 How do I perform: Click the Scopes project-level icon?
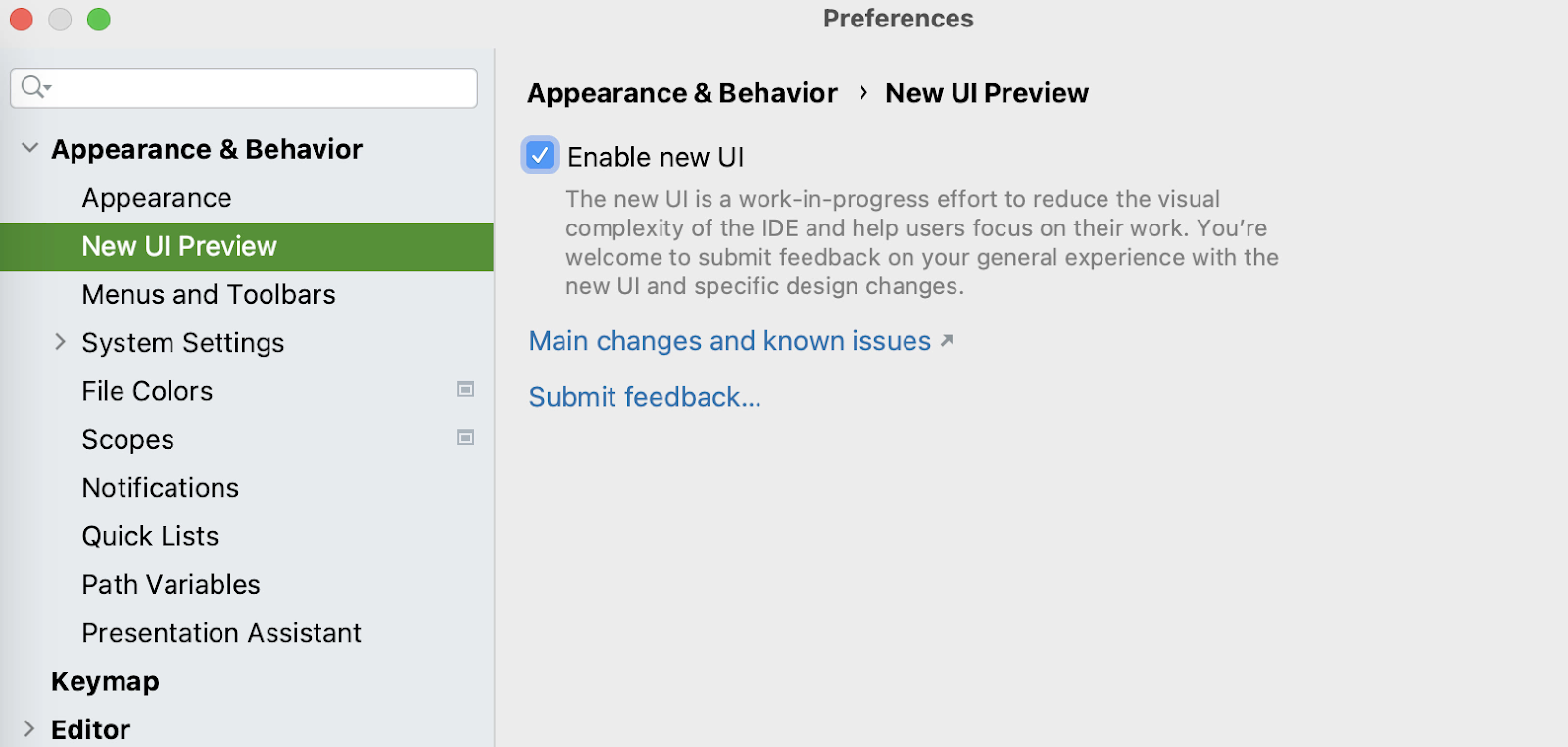pos(465,438)
